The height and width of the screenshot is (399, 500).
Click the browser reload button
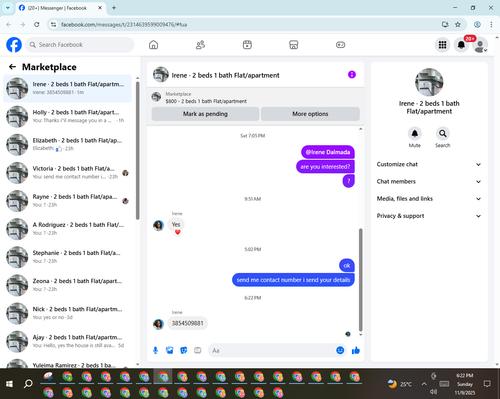coord(37,24)
